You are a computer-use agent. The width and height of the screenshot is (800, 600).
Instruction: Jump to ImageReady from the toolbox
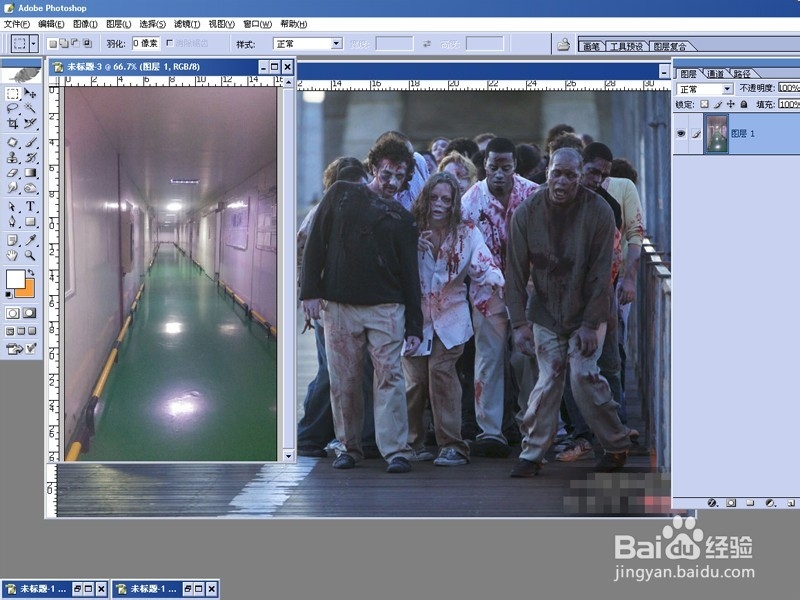(x=14, y=349)
